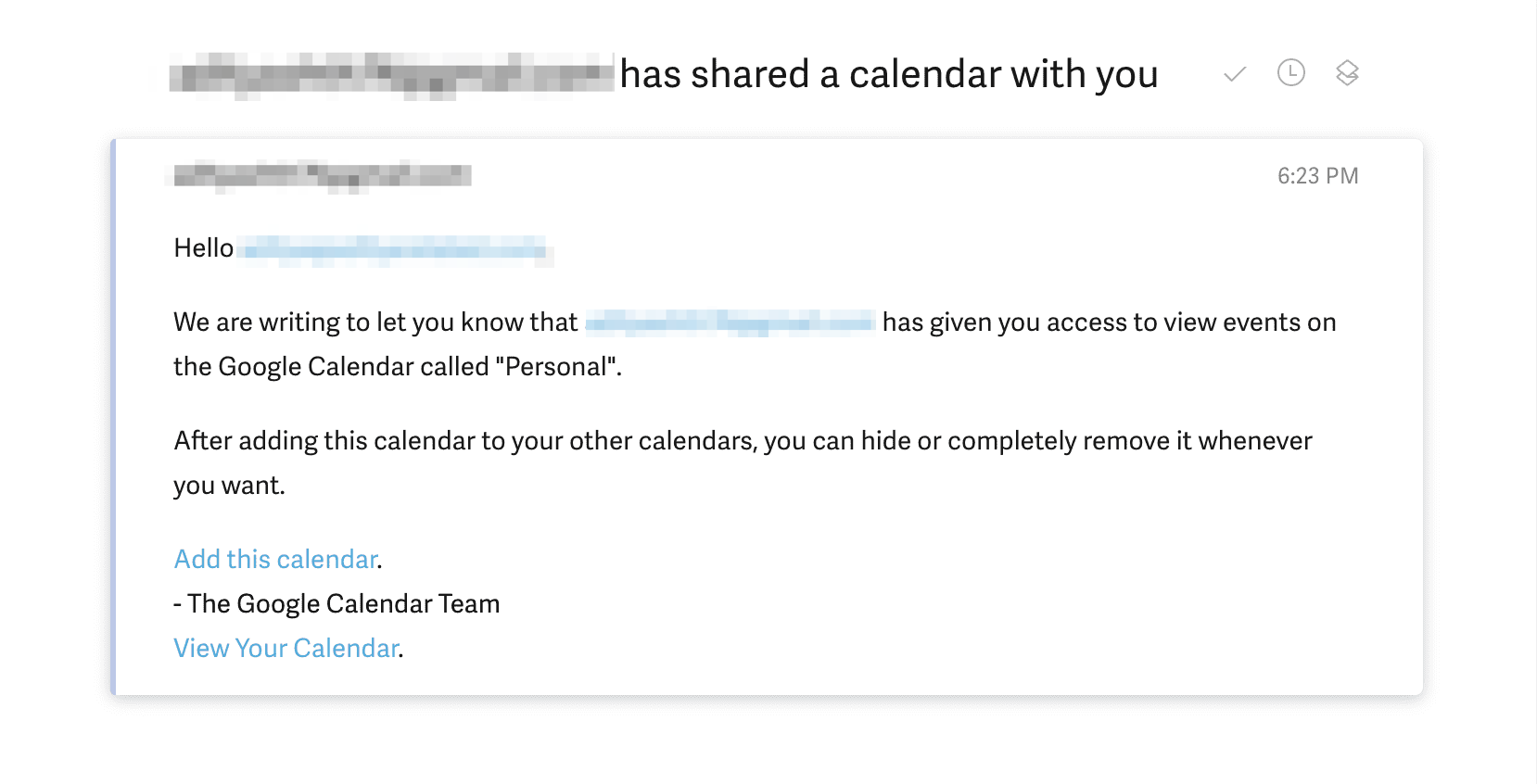Image resolution: width=1537 pixels, height=784 pixels.
Task: Click the blurred name in the subject line
Action: tap(389, 73)
